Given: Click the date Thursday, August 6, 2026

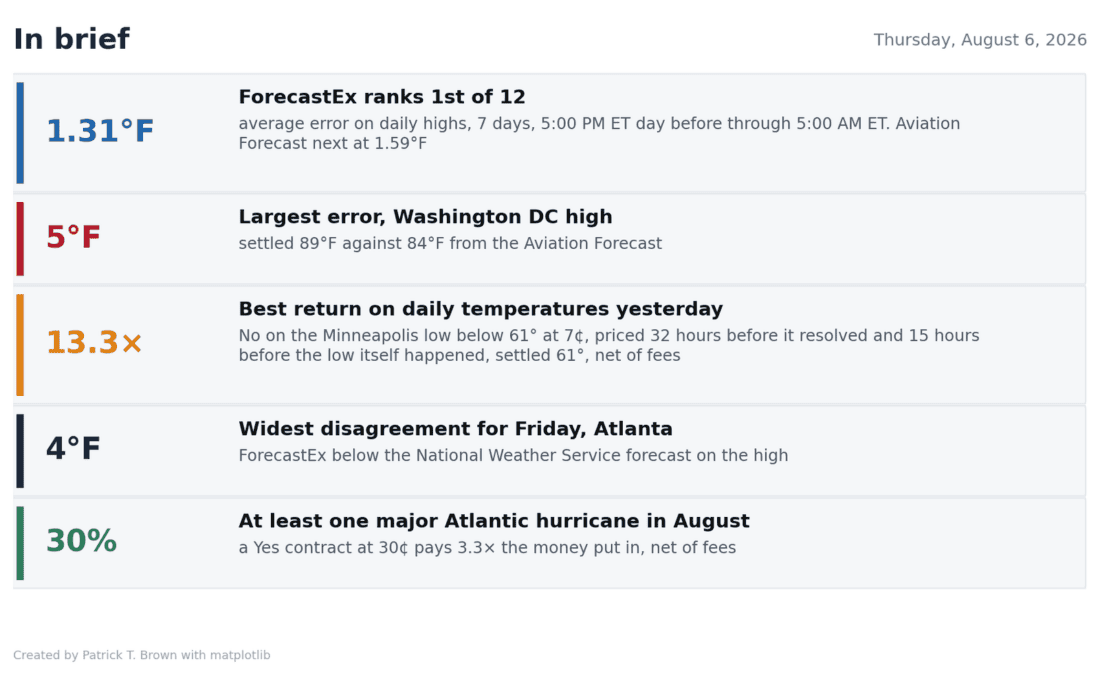Looking at the screenshot, I should tap(979, 40).
